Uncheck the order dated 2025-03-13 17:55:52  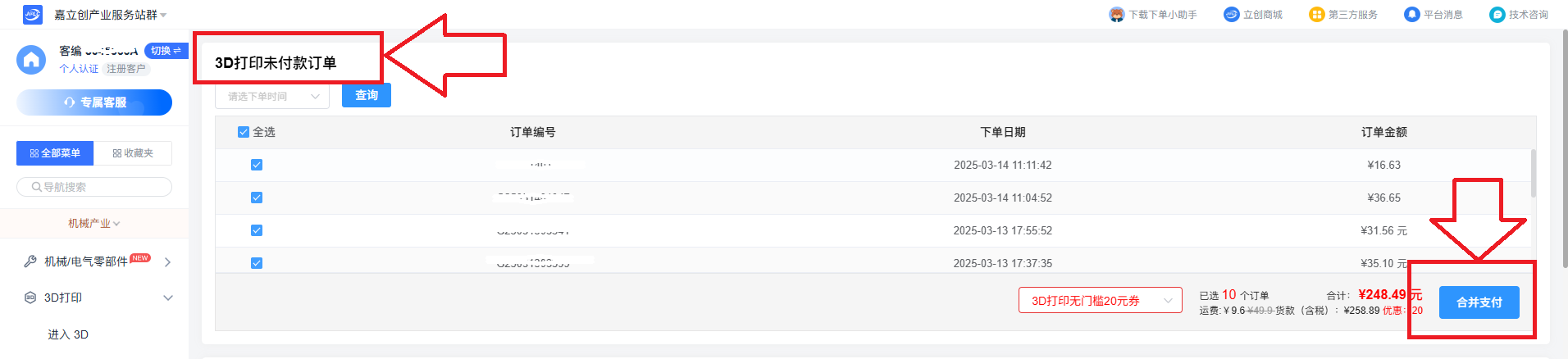coord(257,230)
